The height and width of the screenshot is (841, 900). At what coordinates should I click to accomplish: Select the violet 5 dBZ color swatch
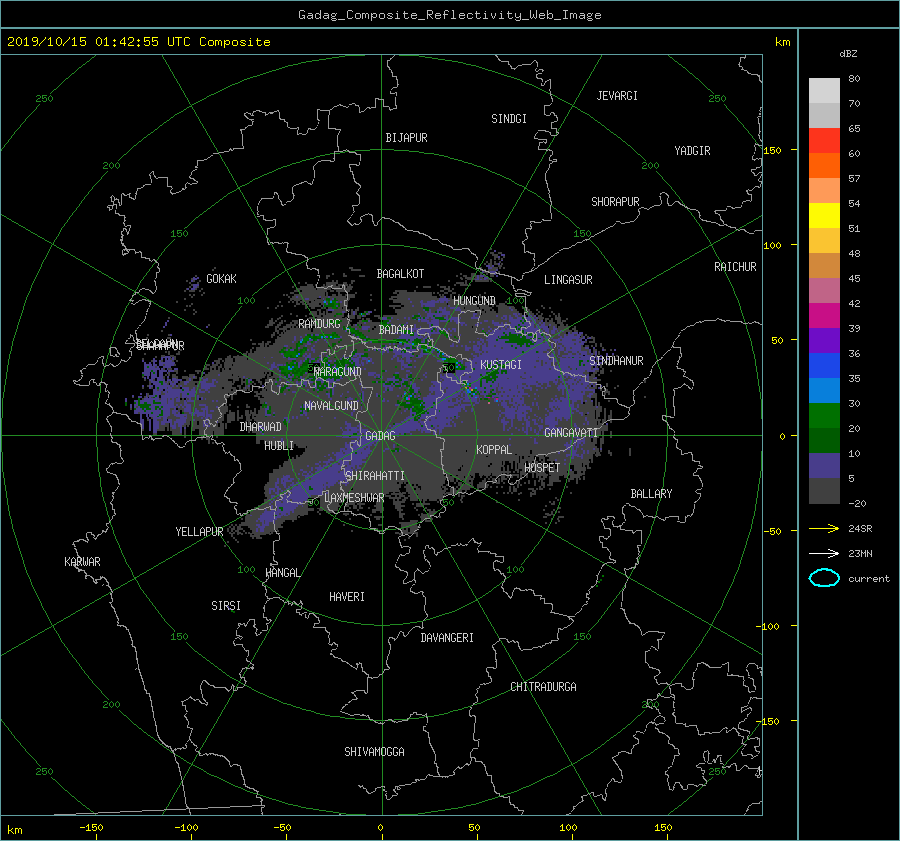click(824, 466)
